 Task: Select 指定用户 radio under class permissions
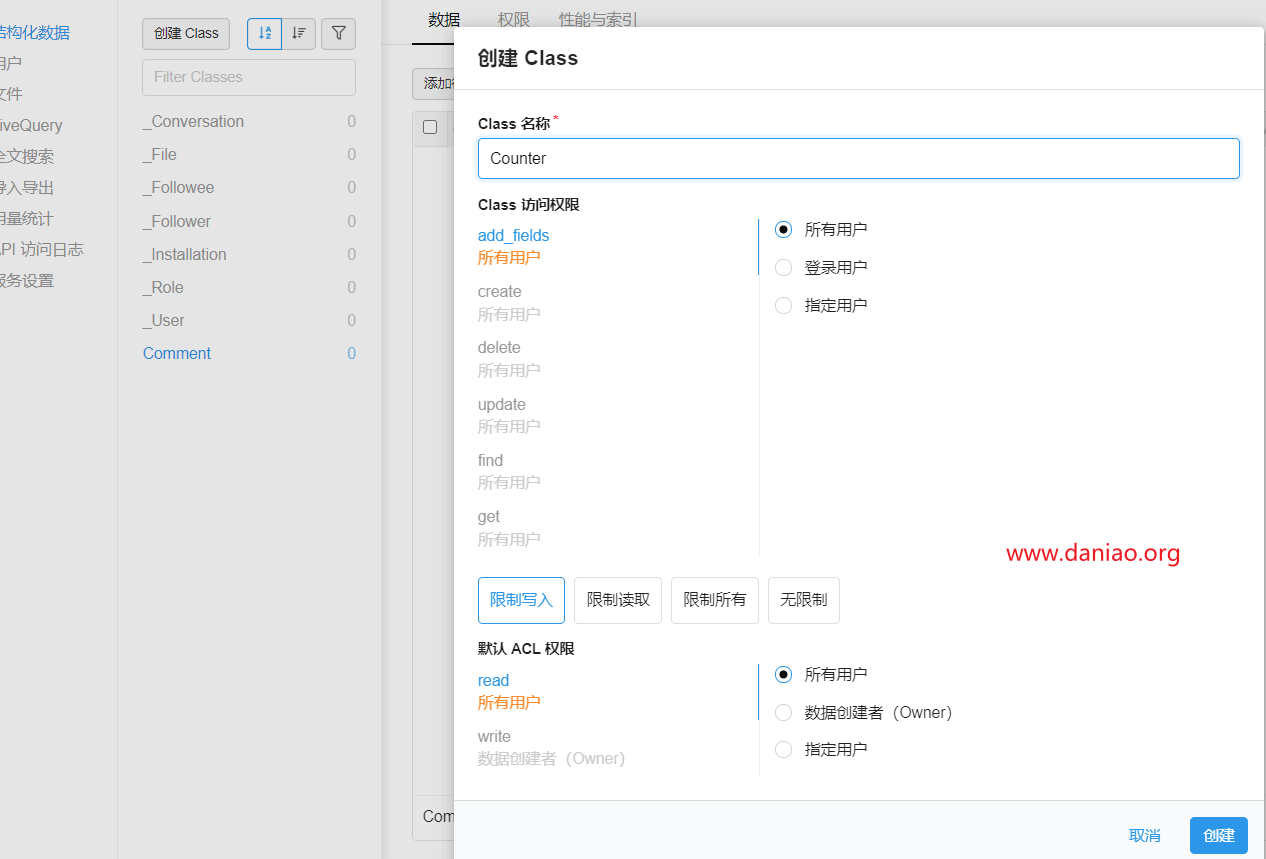[784, 305]
